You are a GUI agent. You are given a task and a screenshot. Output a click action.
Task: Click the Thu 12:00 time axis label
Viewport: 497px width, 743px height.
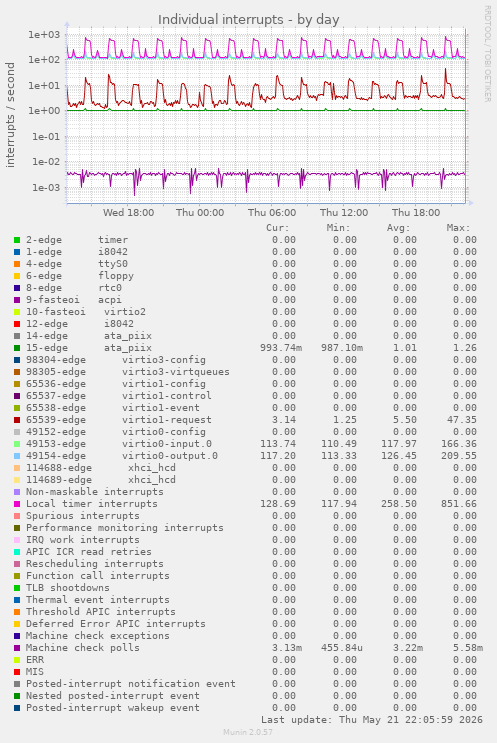click(x=344, y=212)
